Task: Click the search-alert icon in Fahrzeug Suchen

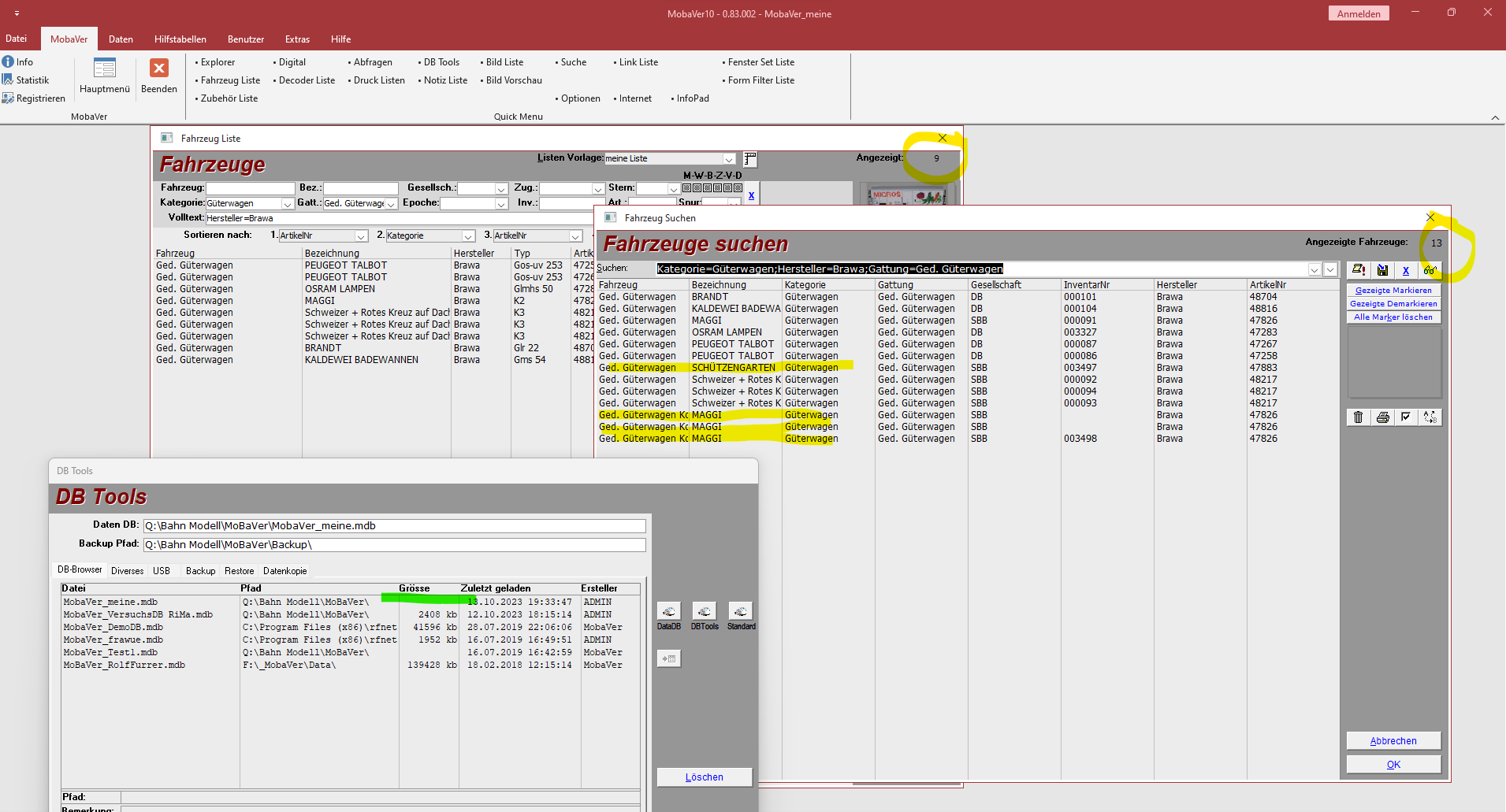Action: tap(1359, 269)
